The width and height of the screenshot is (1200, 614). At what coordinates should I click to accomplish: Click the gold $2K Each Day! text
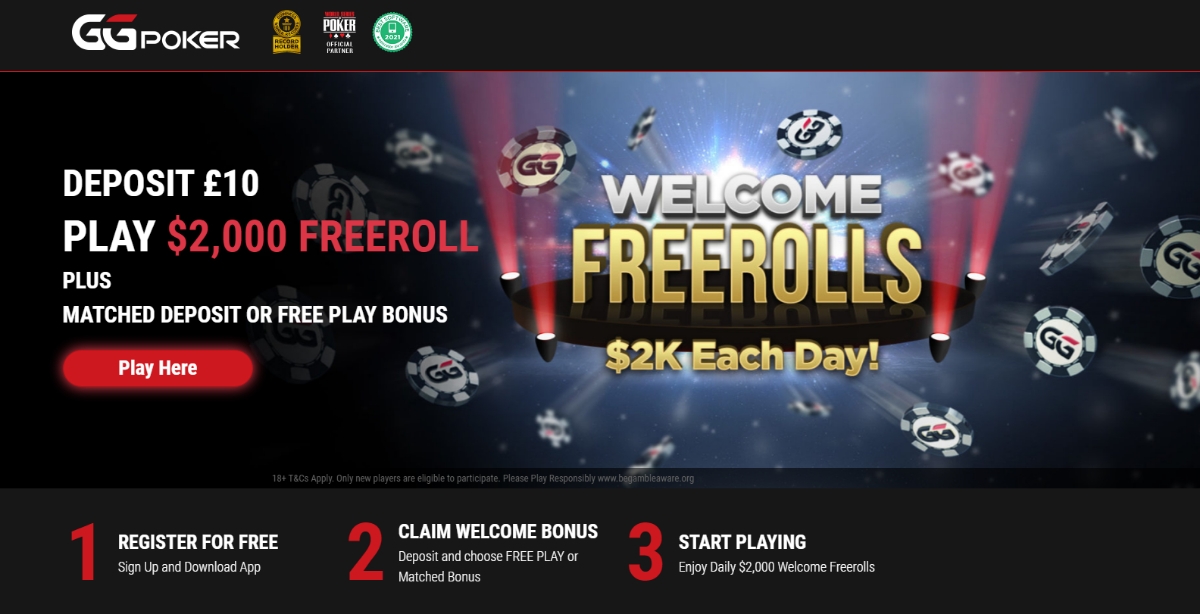742,355
